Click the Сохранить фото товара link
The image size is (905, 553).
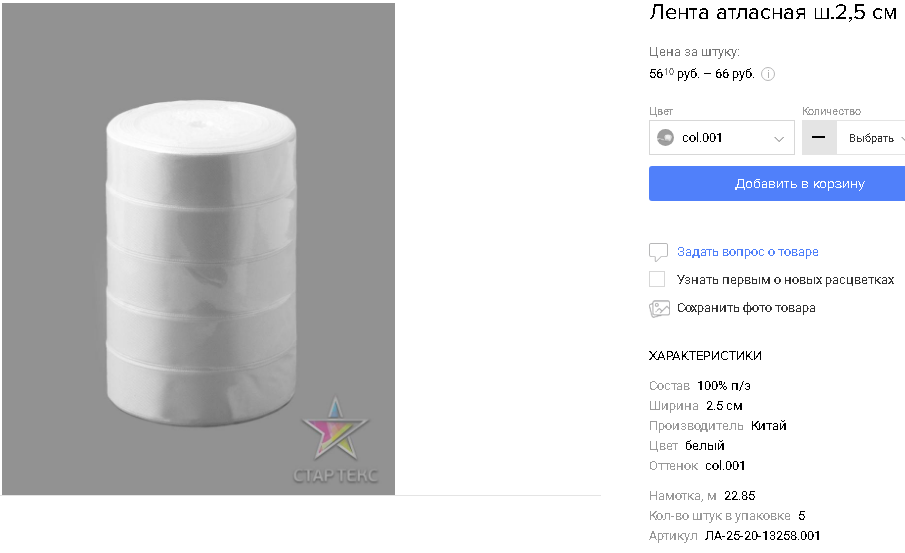coord(745,308)
